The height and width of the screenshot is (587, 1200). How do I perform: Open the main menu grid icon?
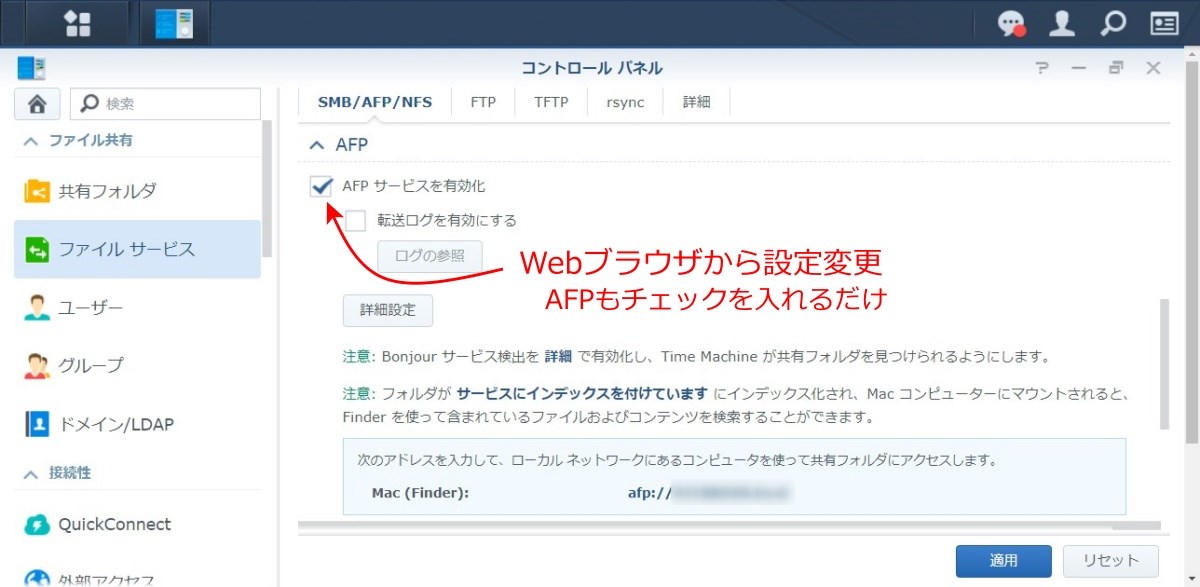pos(78,22)
